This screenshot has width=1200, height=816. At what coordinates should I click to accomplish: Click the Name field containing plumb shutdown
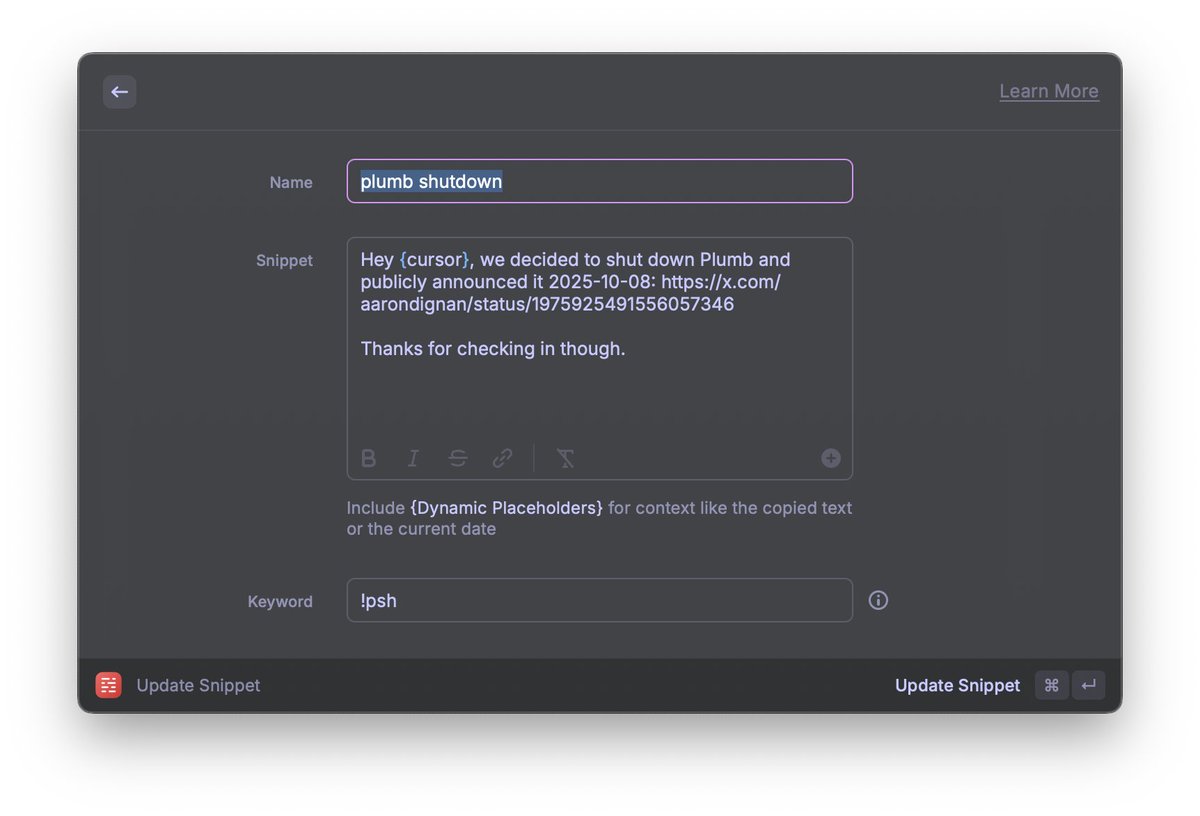click(x=600, y=181)
